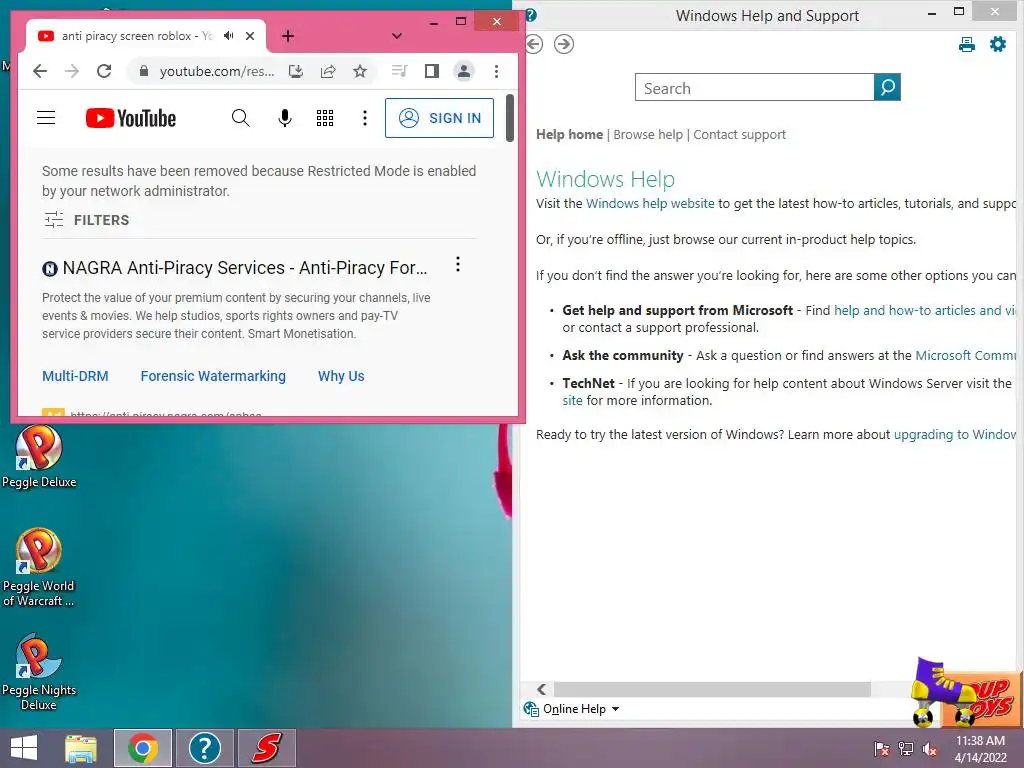The height and width of the screenshot is (768, 1024).
Task: Click the share page icon in address bar
Action: (328, 71)
